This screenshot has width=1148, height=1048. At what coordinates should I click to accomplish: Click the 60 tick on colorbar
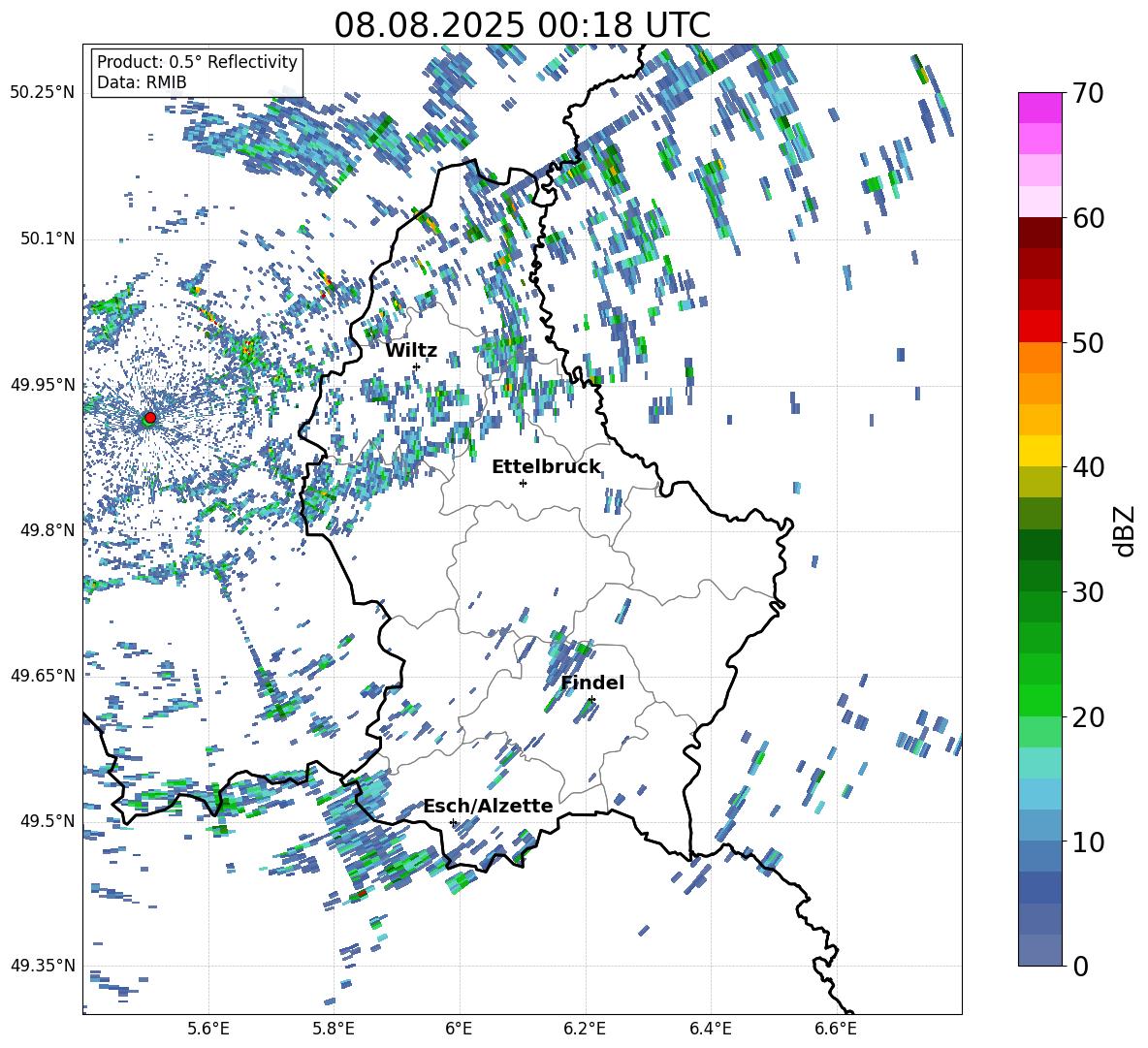tap(1087, 218)
